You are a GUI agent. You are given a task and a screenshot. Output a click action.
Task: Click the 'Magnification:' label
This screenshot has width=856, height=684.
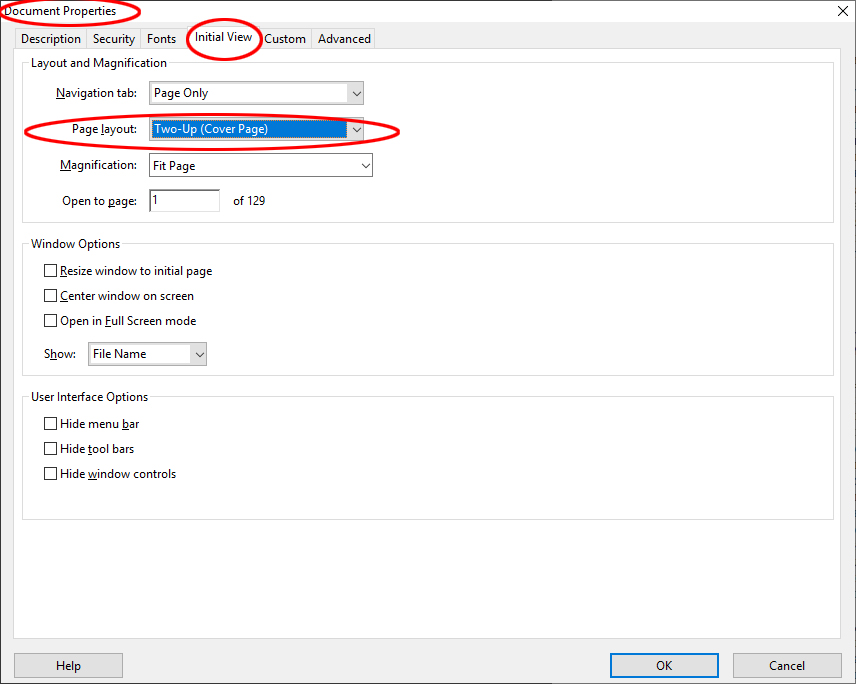point(98,165)
